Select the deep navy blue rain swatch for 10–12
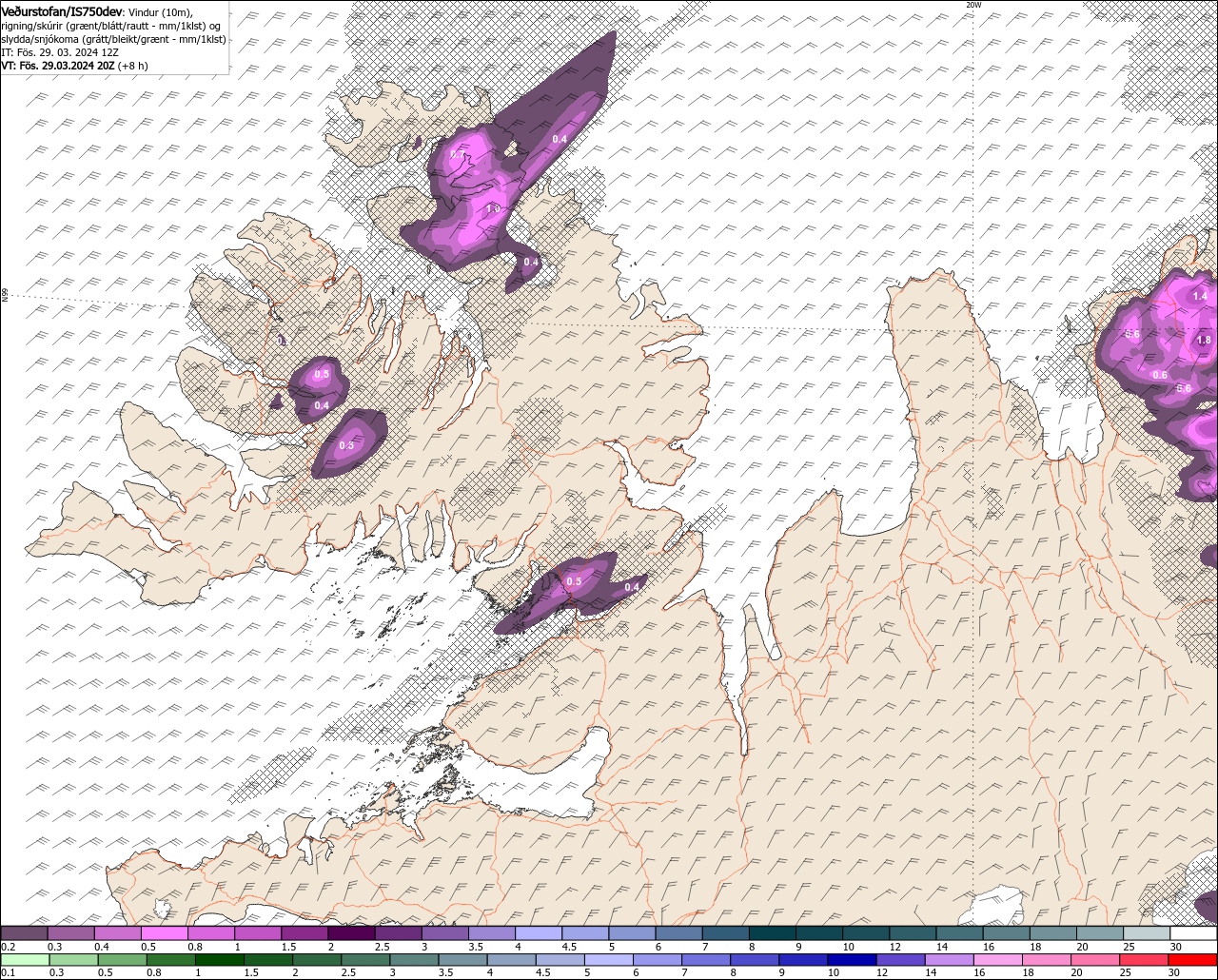The image size is (1218, 980). point(854,960)
